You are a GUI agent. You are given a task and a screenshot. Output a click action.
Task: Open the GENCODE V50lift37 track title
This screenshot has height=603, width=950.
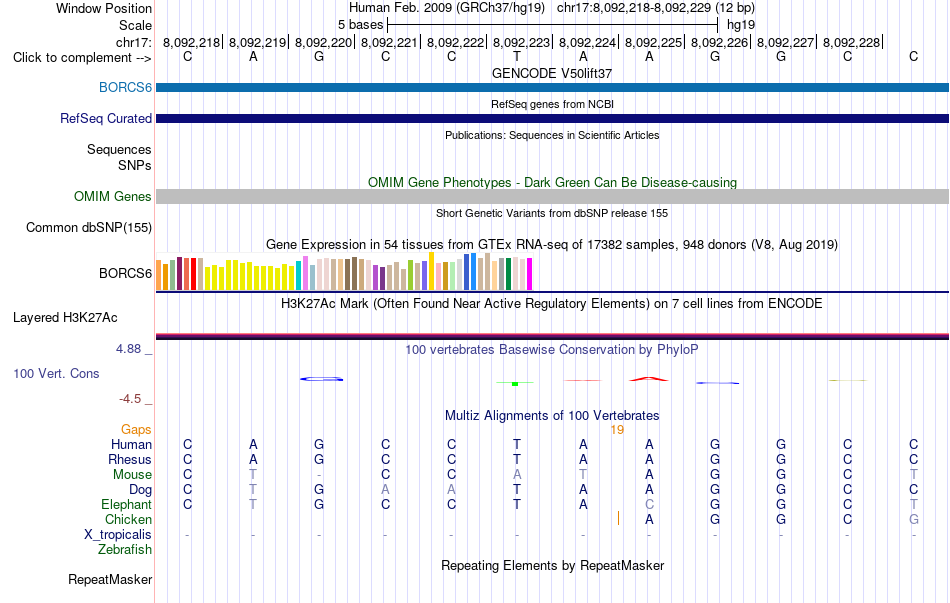[x=552, y=73]
